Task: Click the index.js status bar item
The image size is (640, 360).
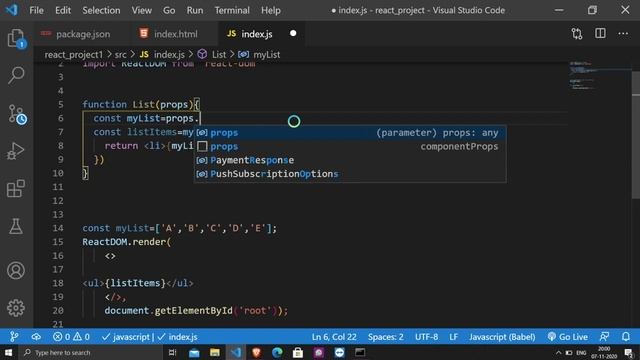Action: click(x=178, y=337)
